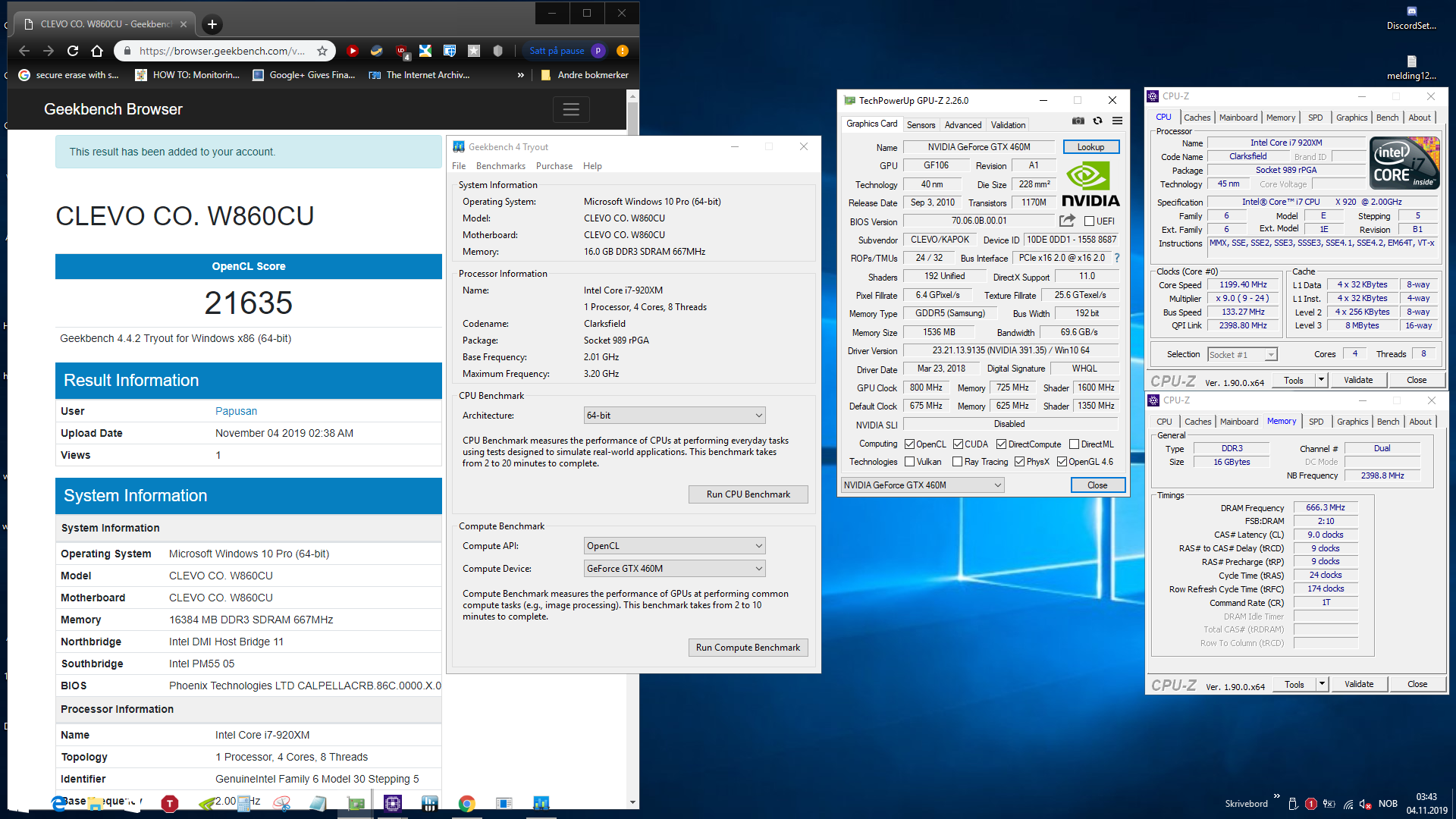Image resolution: width=1456 pixels, height=819 pixels.
Task: Open the Andre bokmerker bookmarks folder
Action: pos(584,75)
